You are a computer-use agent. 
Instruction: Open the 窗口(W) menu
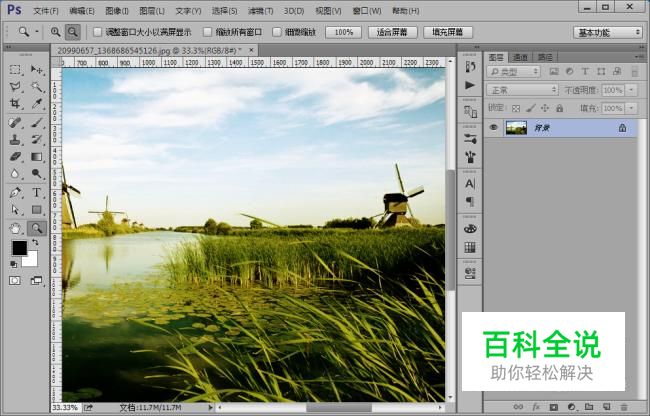pos(366,11)
